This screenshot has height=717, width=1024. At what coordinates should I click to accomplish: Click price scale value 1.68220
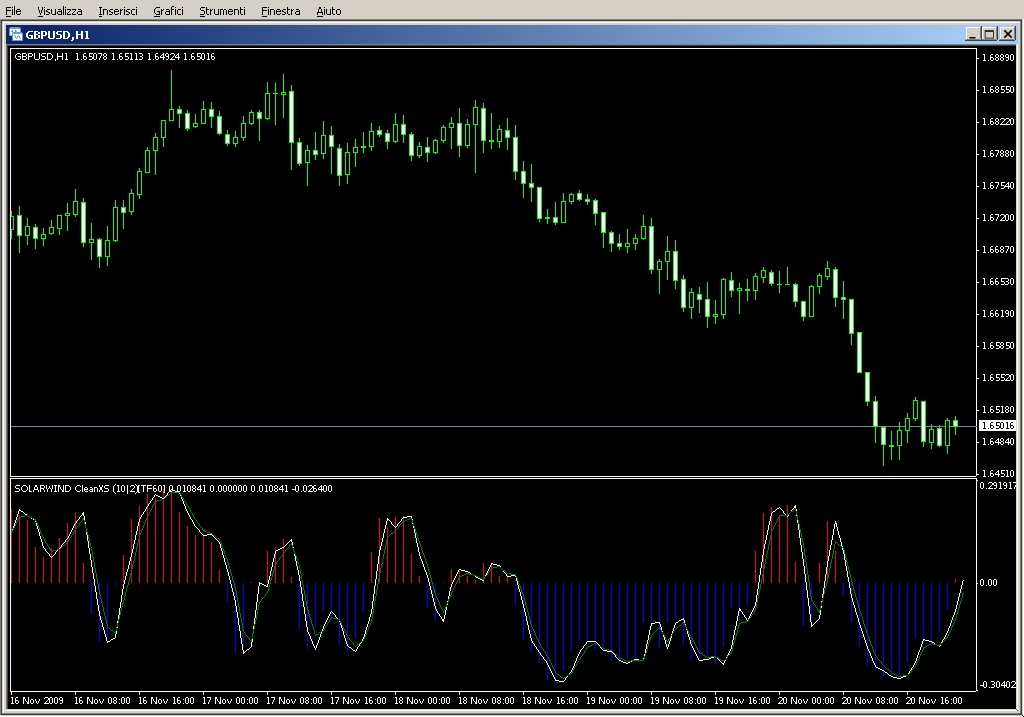coord(999,121)
